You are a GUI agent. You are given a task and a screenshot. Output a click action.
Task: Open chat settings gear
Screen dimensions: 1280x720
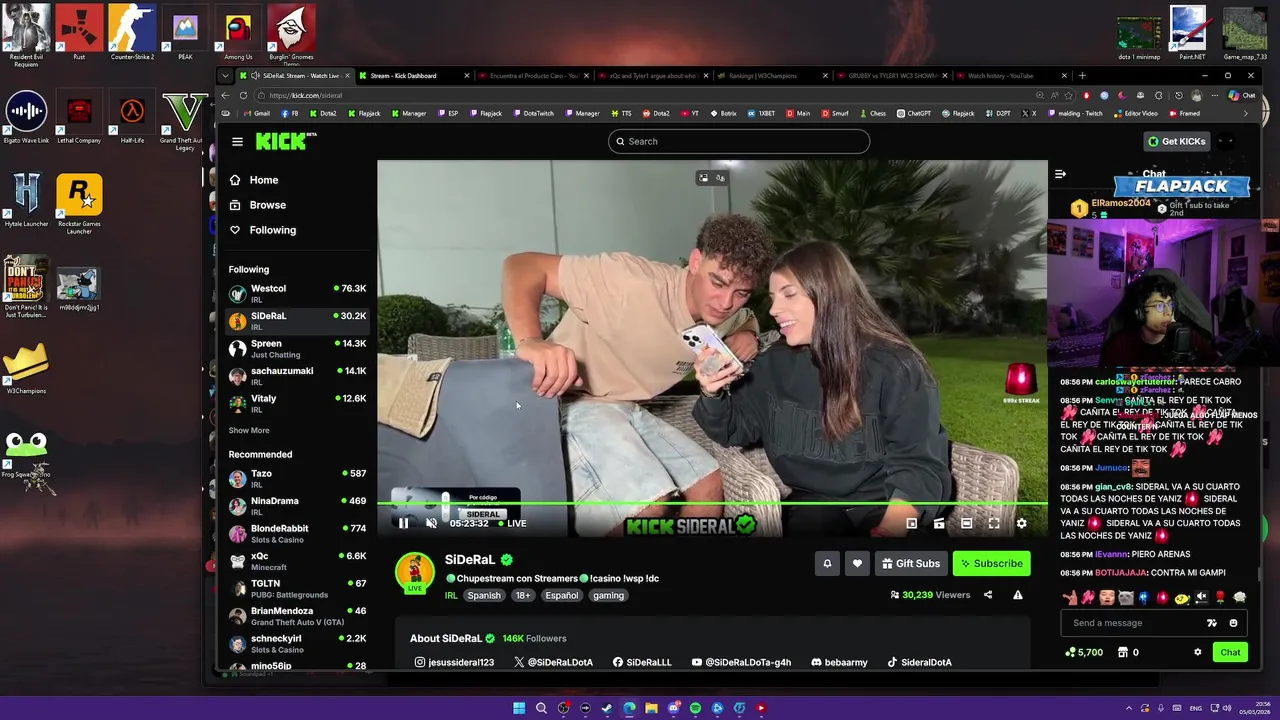1197,652
